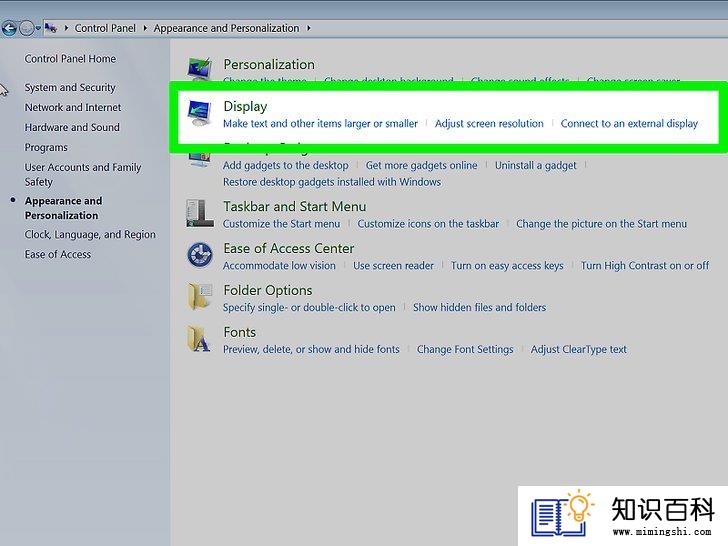Viewport: 728px width, 546px height.
Task: Click Connect to an external display
Action: click(x=629, y=124)
